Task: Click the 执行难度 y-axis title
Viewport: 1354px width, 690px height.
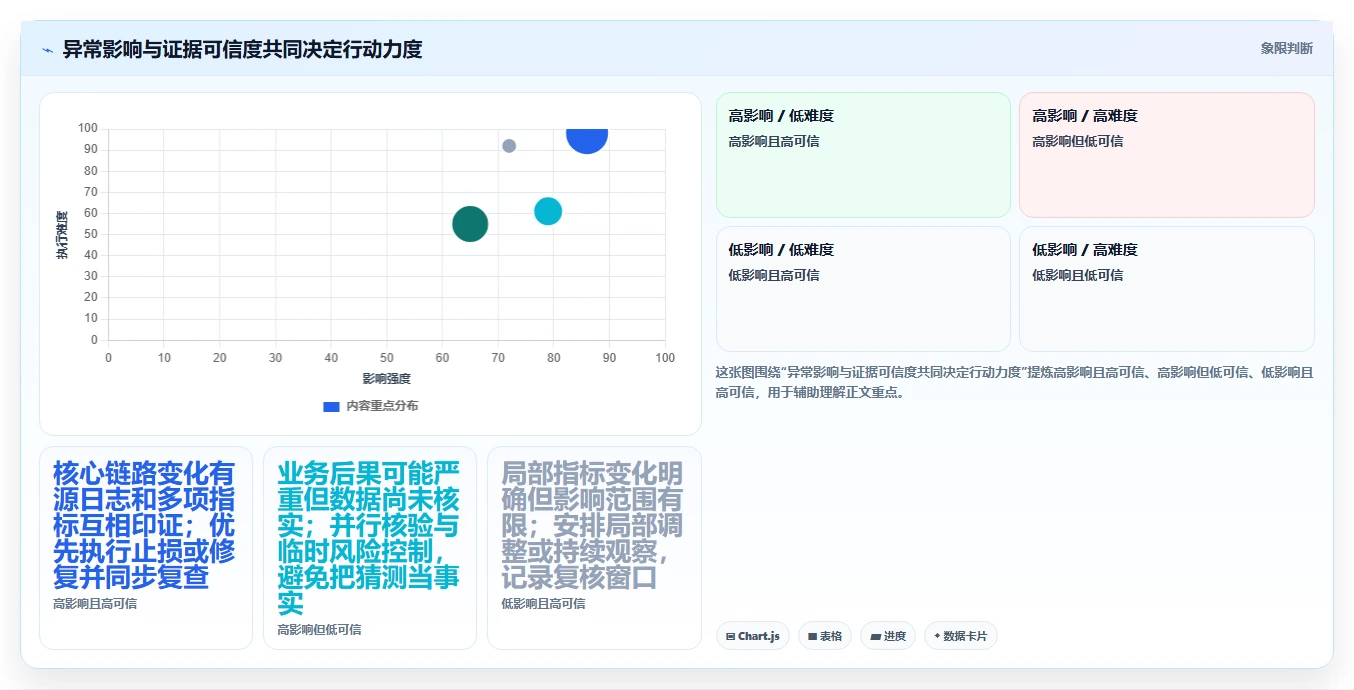Action: [x=62, y=235]
